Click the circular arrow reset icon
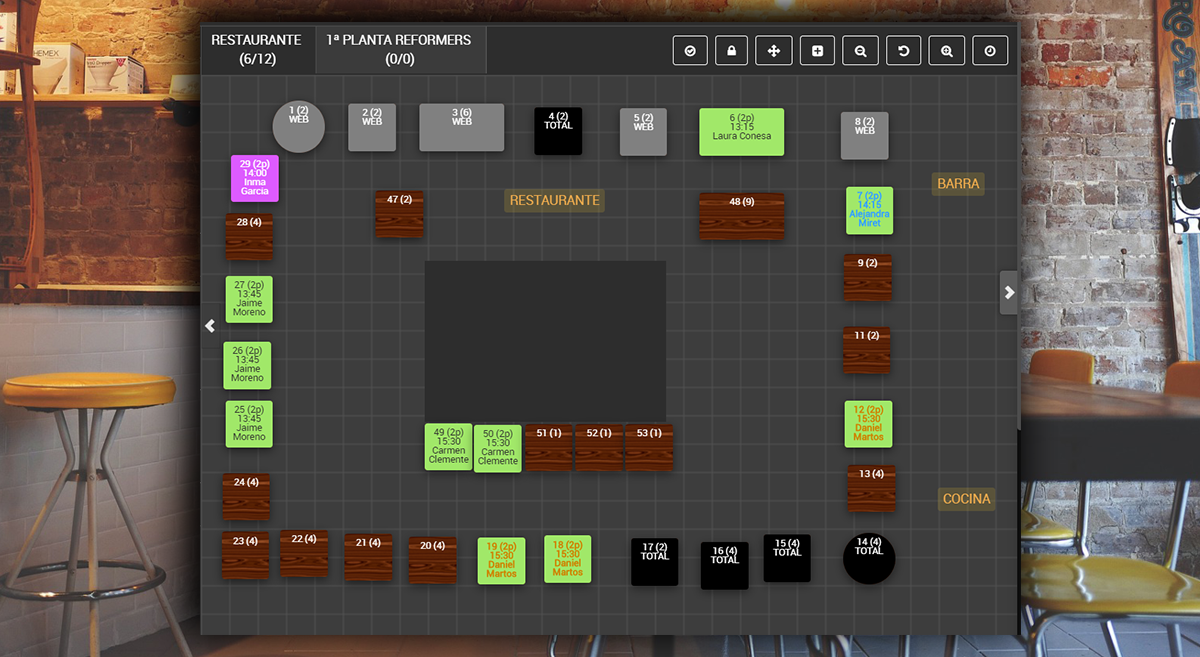This screenshot has width=1200, height=657. point(903,51)
